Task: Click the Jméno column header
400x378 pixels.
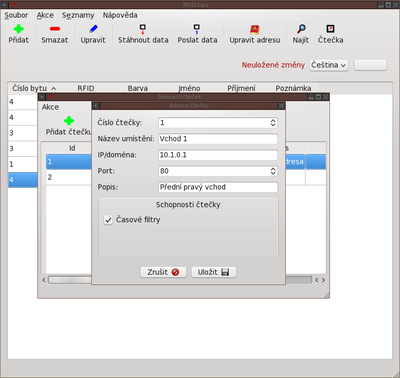Action: [x=189, y=88]
